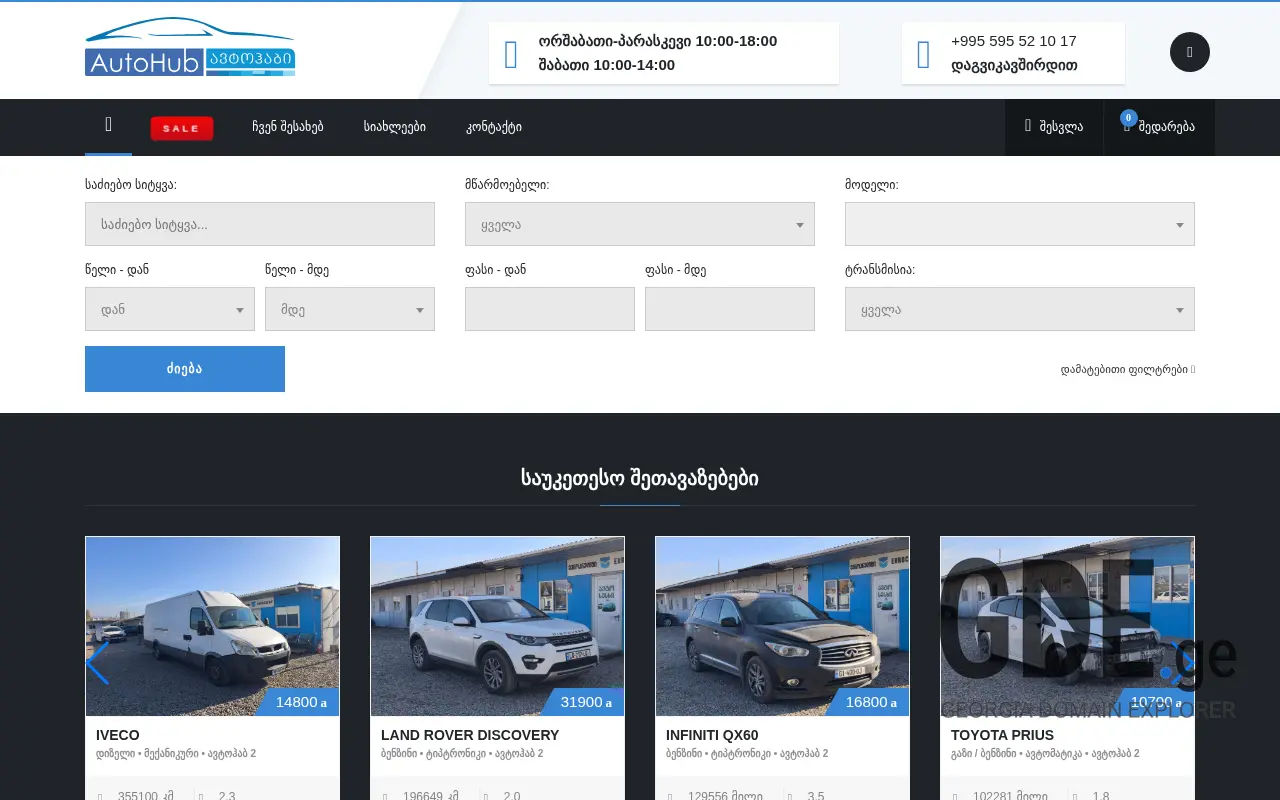Screen dimensions: 1280x800
Task: Open the მოდელი dropdown
Action: point(1019,224)
